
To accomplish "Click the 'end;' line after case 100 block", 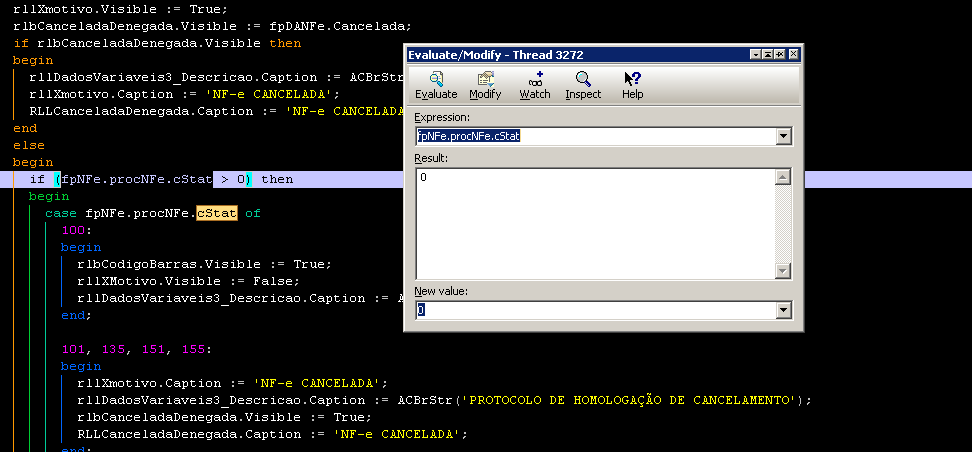I will pyautogui.click(x=76, y=315).
